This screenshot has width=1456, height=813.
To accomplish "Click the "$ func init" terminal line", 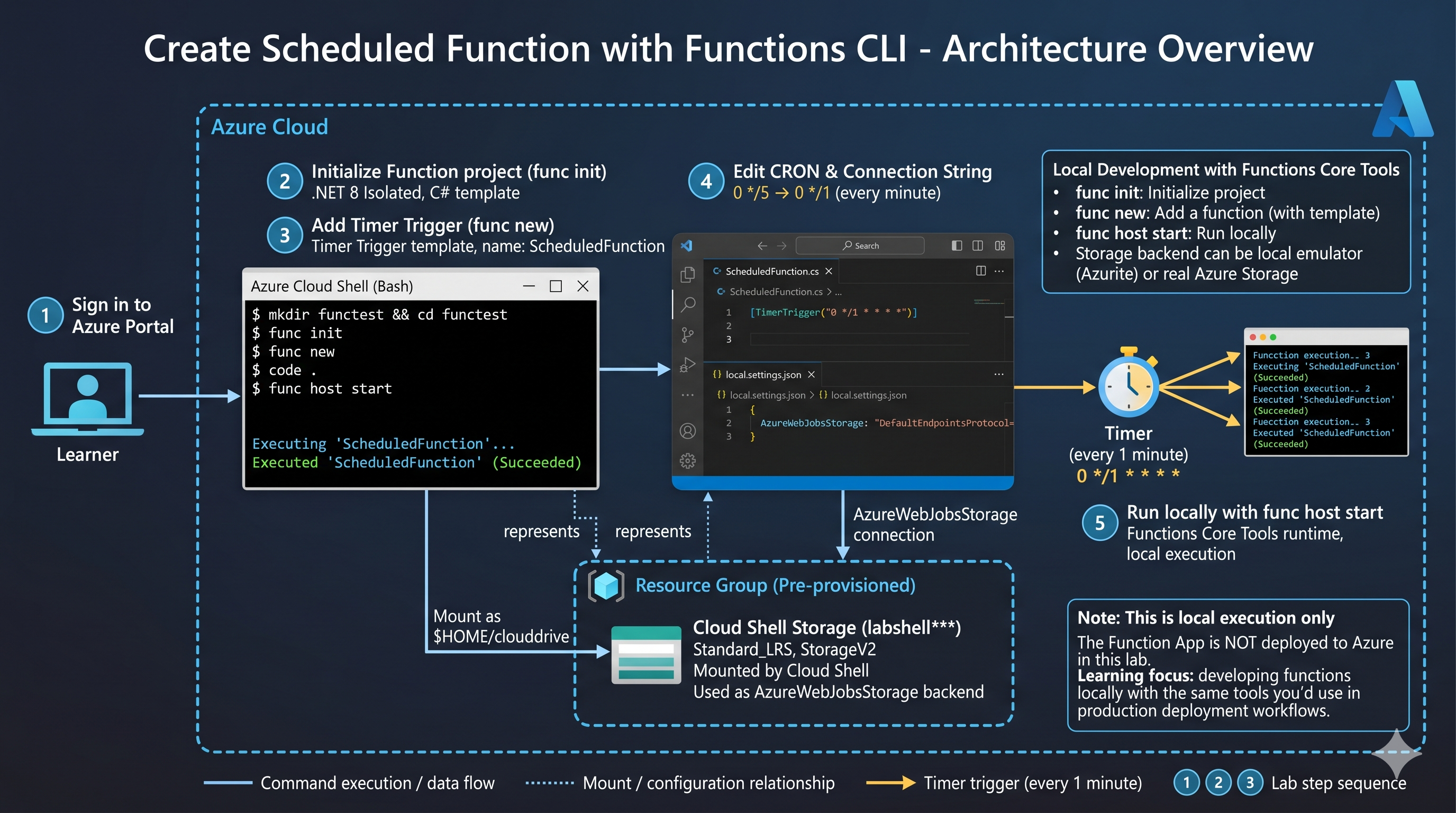I will click(297, 333).
